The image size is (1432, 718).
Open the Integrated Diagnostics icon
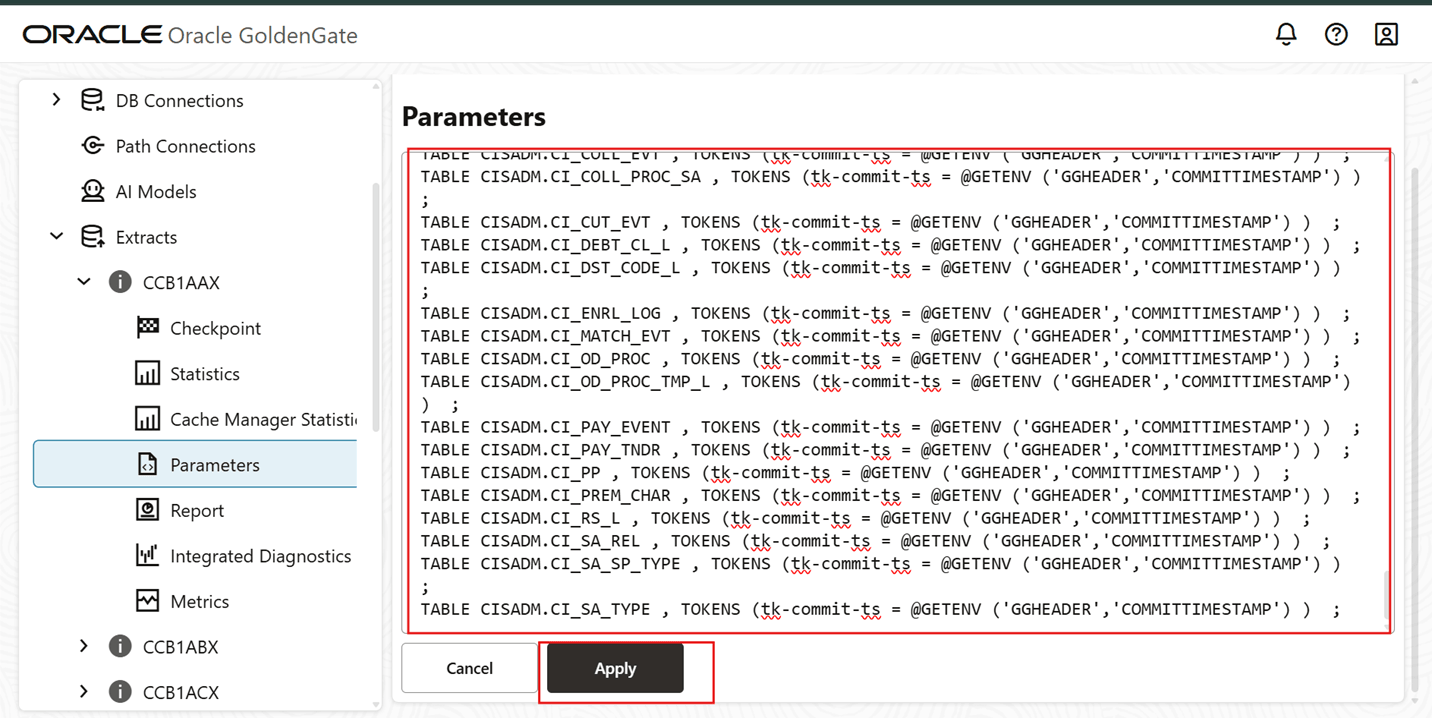pyautogui.click(x=148, y=555)
